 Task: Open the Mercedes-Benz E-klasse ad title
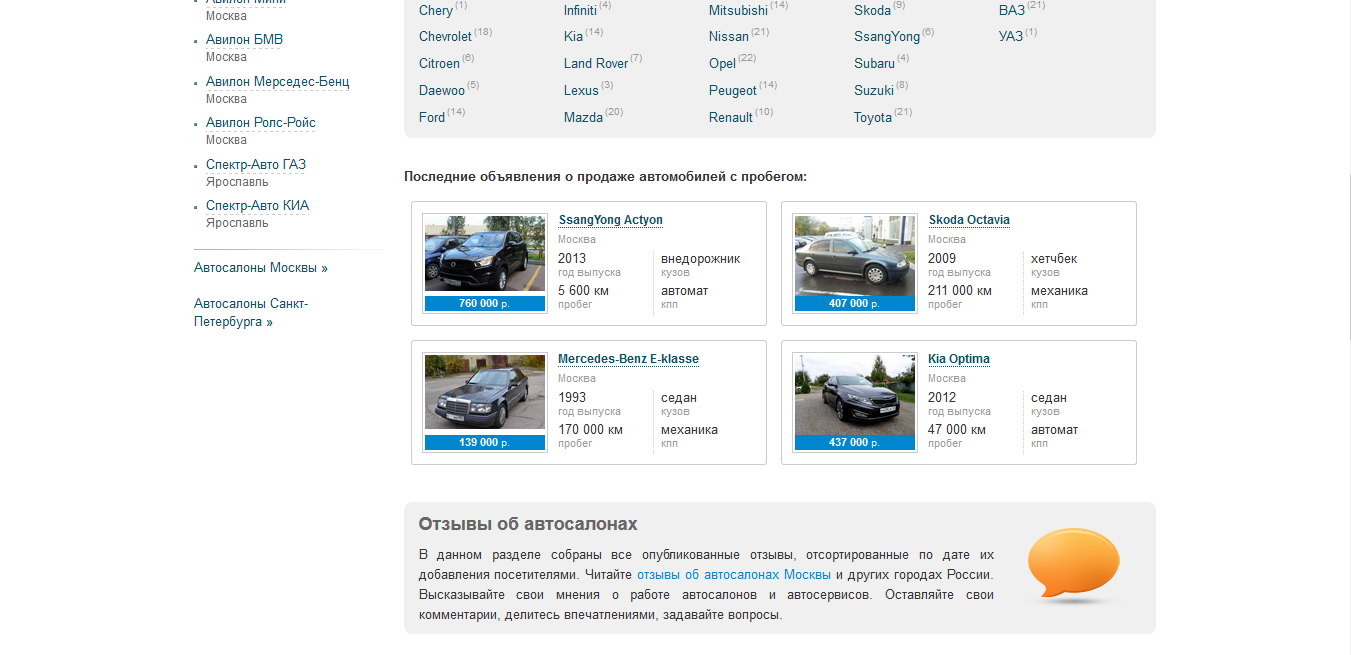(628, 359)
